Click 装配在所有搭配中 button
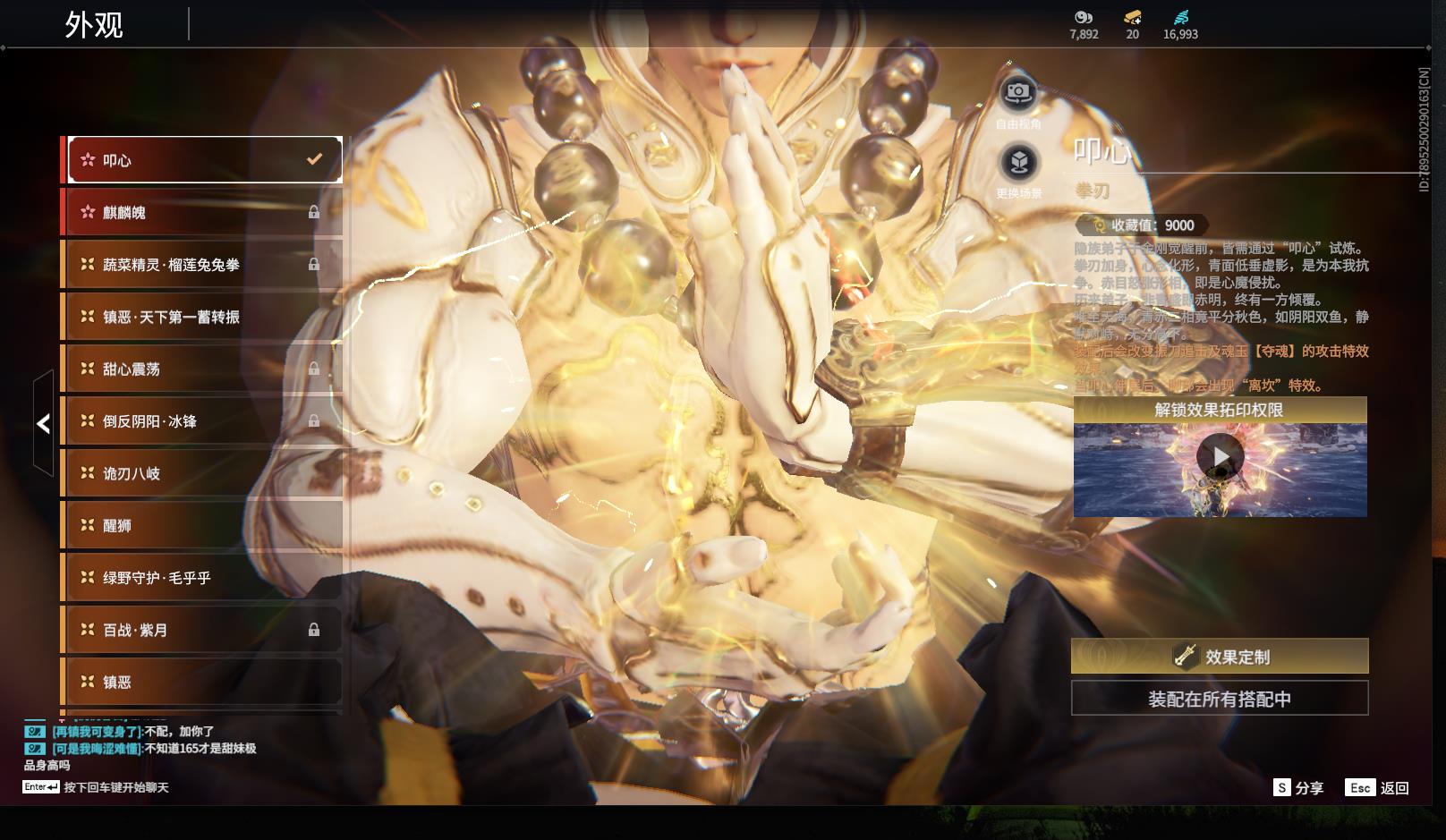This screenshot has height=840, width=1446. (x=1220, y=699)
